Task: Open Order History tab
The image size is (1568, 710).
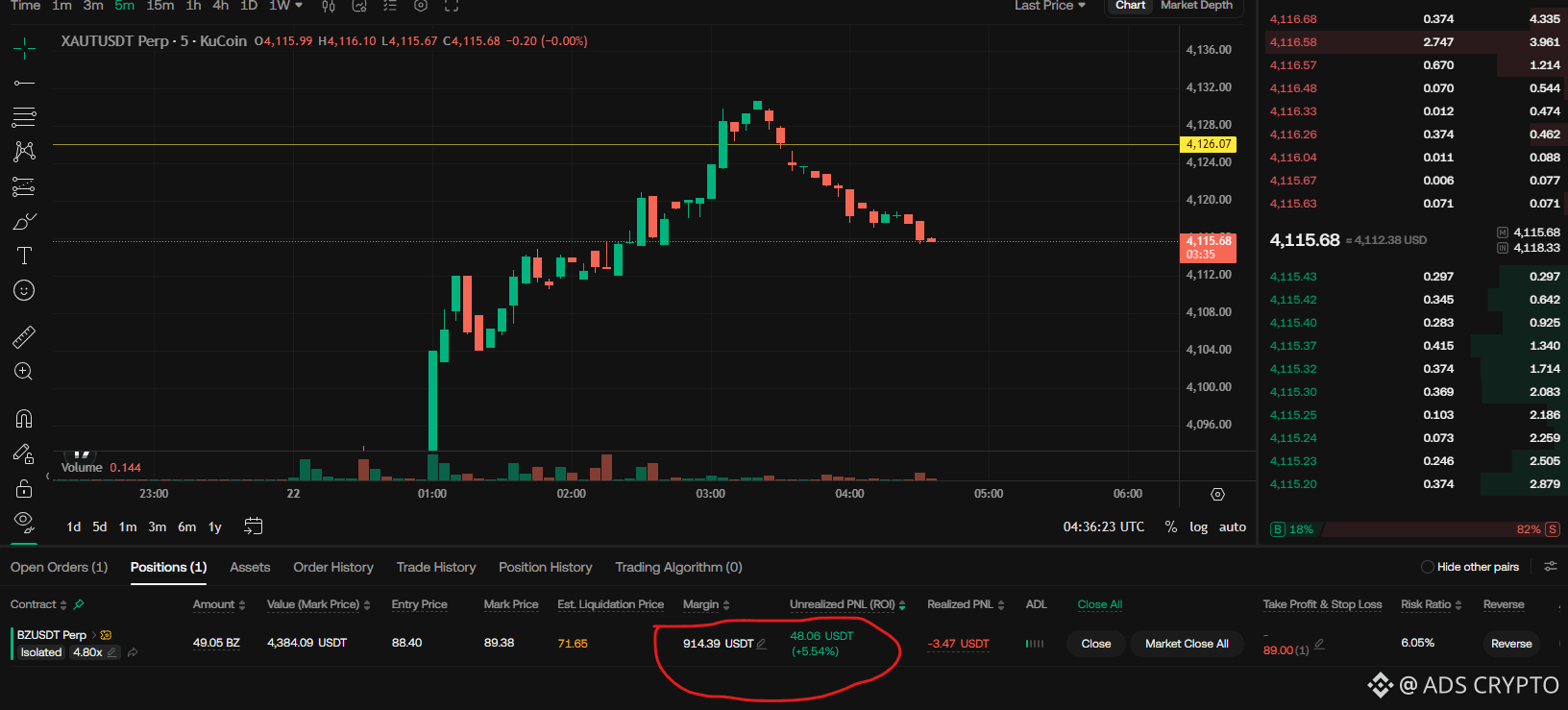Action: tap(333, 567)
